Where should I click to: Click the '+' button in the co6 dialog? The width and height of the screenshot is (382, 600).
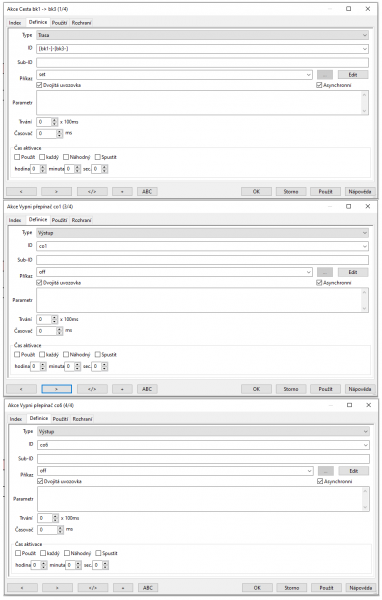pyautogui.click(x=123, y=587)
